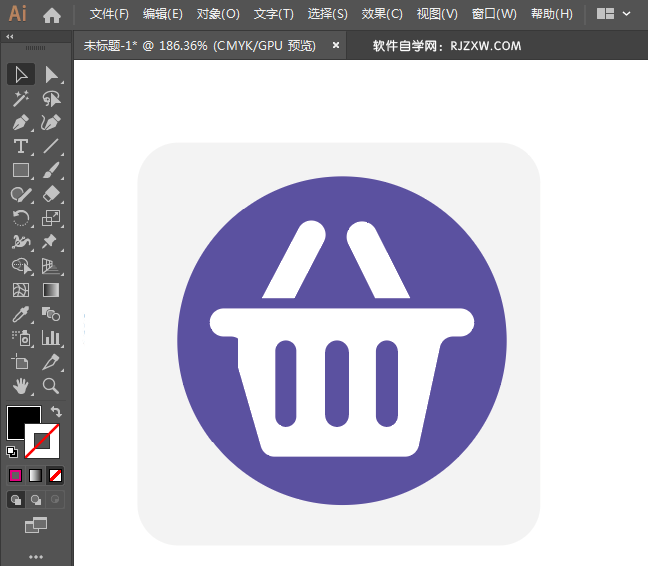Screen dimensions: 648x566
Task: Pick the Eyedropper tool
Action: (x=20, y=314)
